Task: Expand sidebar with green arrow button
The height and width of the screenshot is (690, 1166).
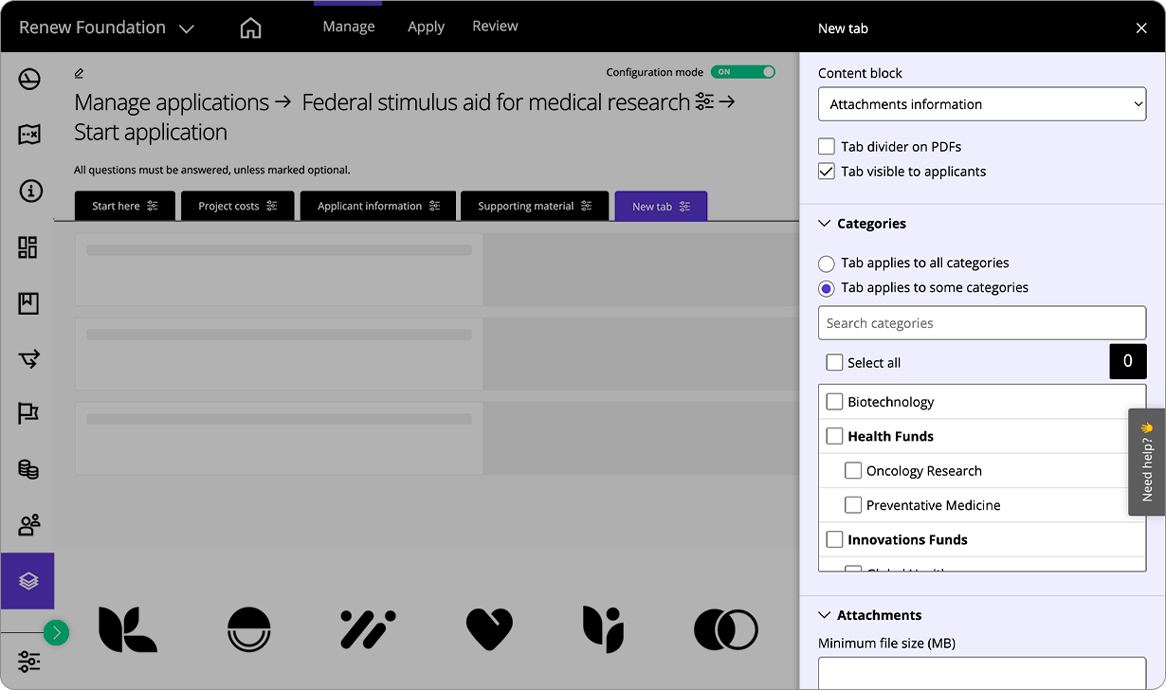Action: pos(56,632)
